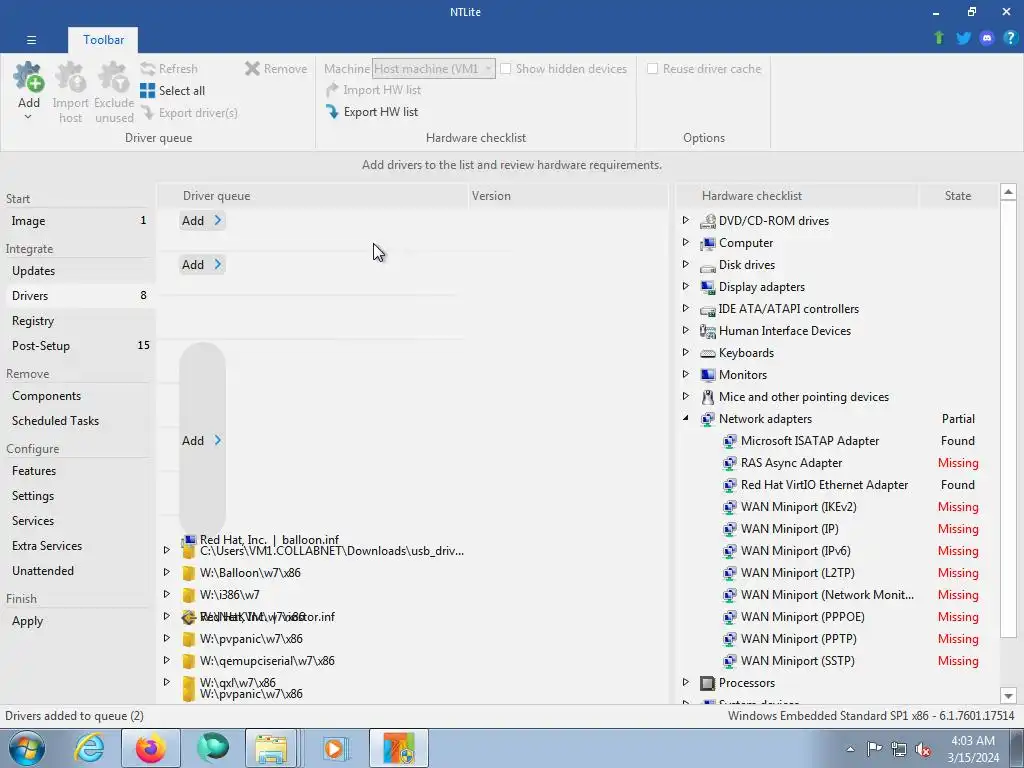Click the network tray icon

(x=899, y=749)
